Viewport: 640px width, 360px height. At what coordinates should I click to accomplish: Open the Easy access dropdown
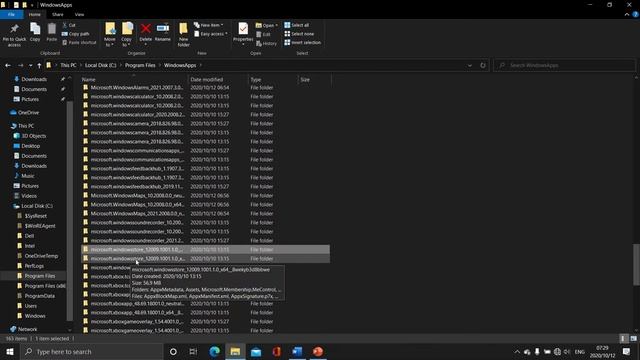pos(211,34)
